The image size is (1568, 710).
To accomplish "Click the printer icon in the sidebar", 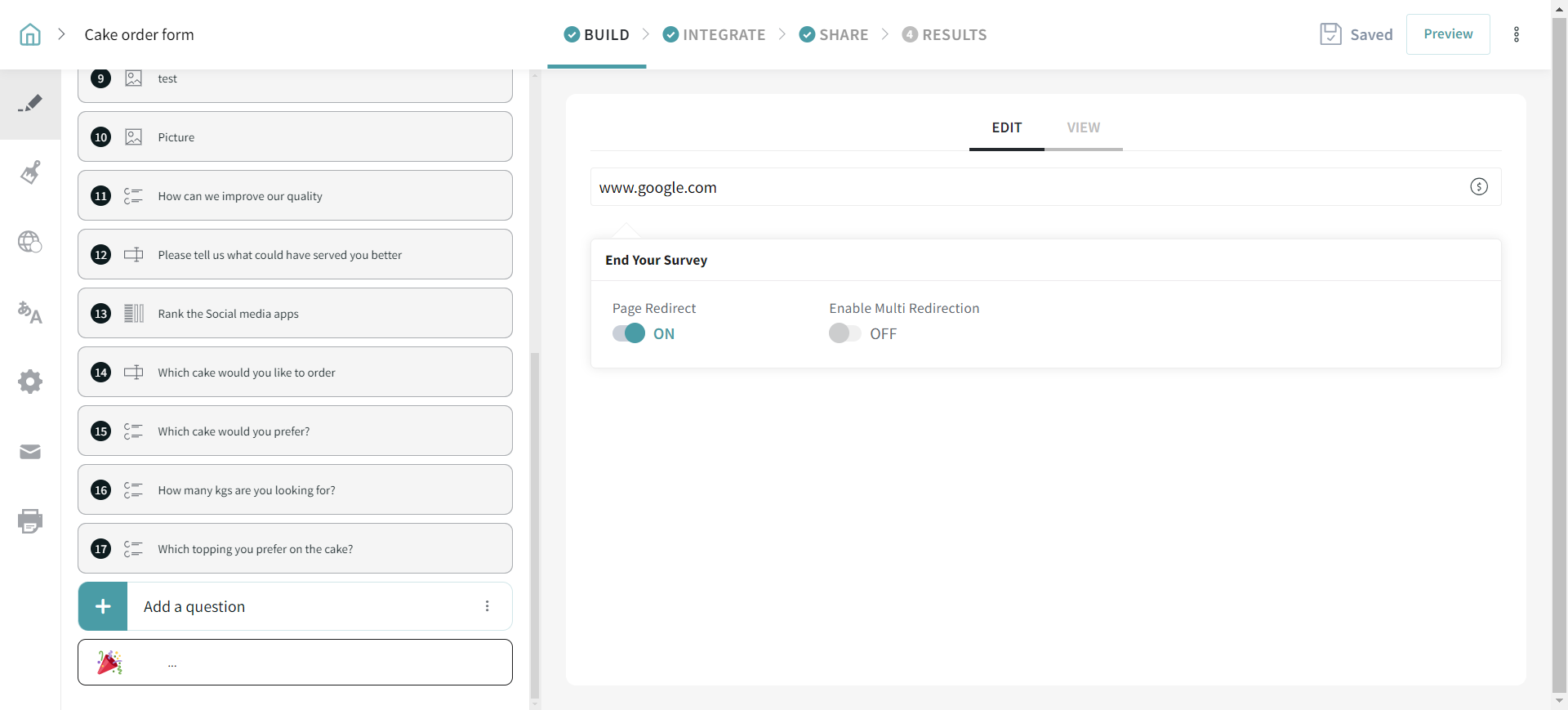I will point(30,521).
